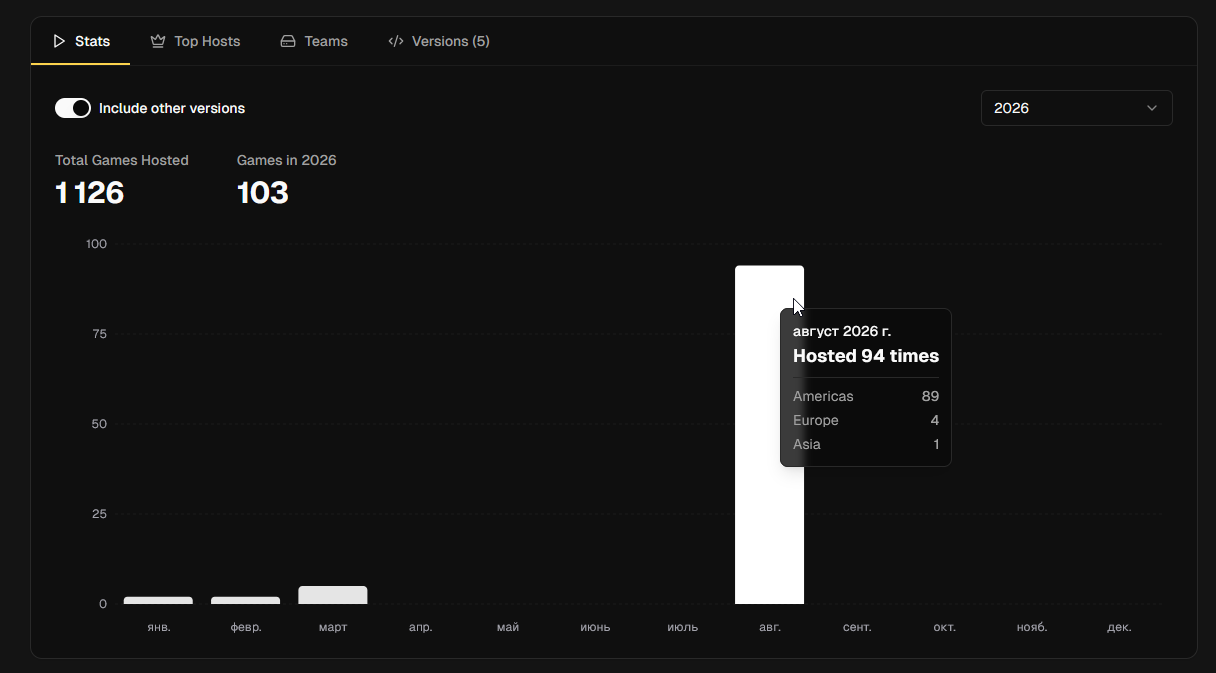Select the tall August (авг.) bar
Viewport: 1216px width, 673px height.
[x=769, y=434]
